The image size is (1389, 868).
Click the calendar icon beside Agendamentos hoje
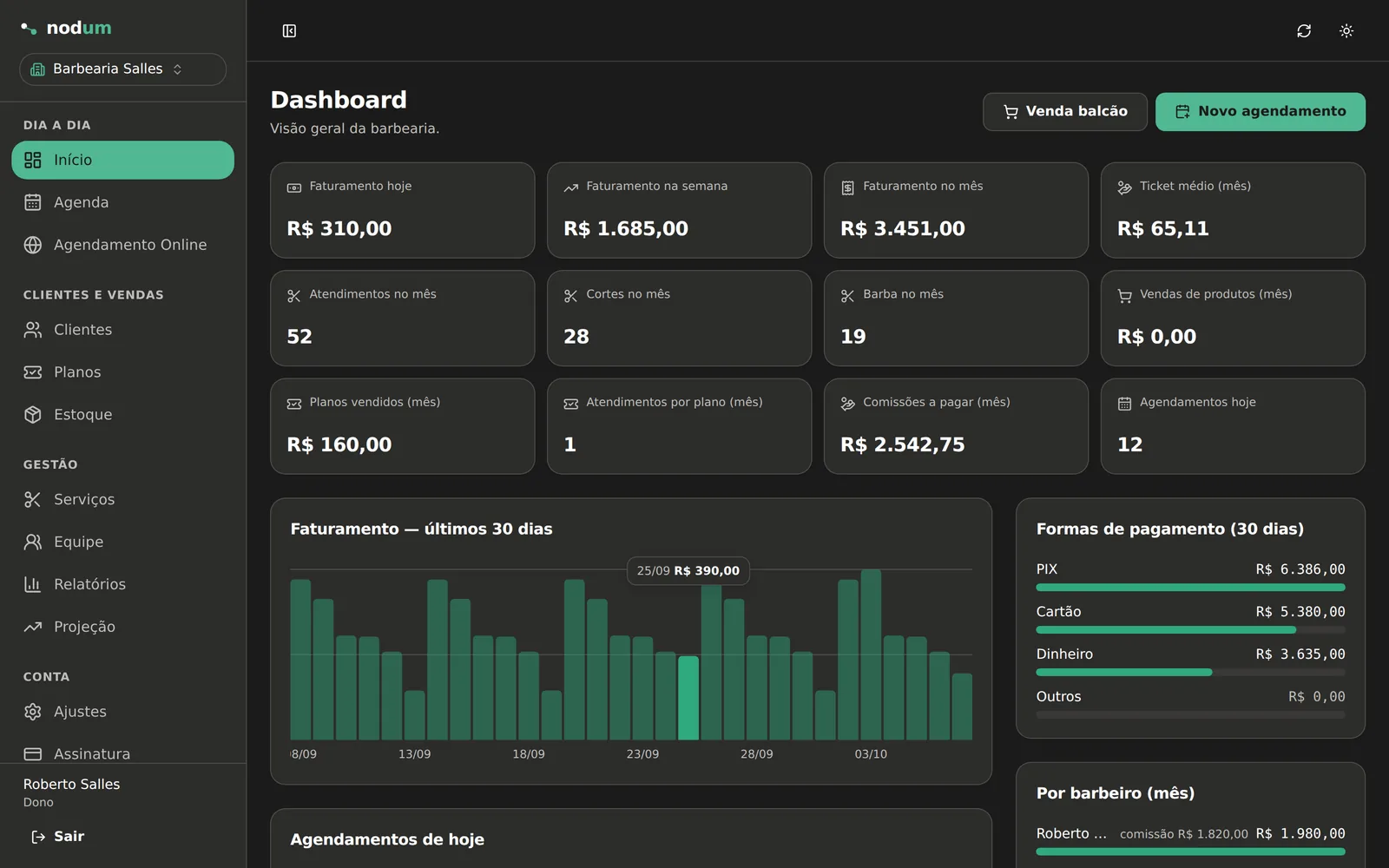click(x=1125, y=404)
